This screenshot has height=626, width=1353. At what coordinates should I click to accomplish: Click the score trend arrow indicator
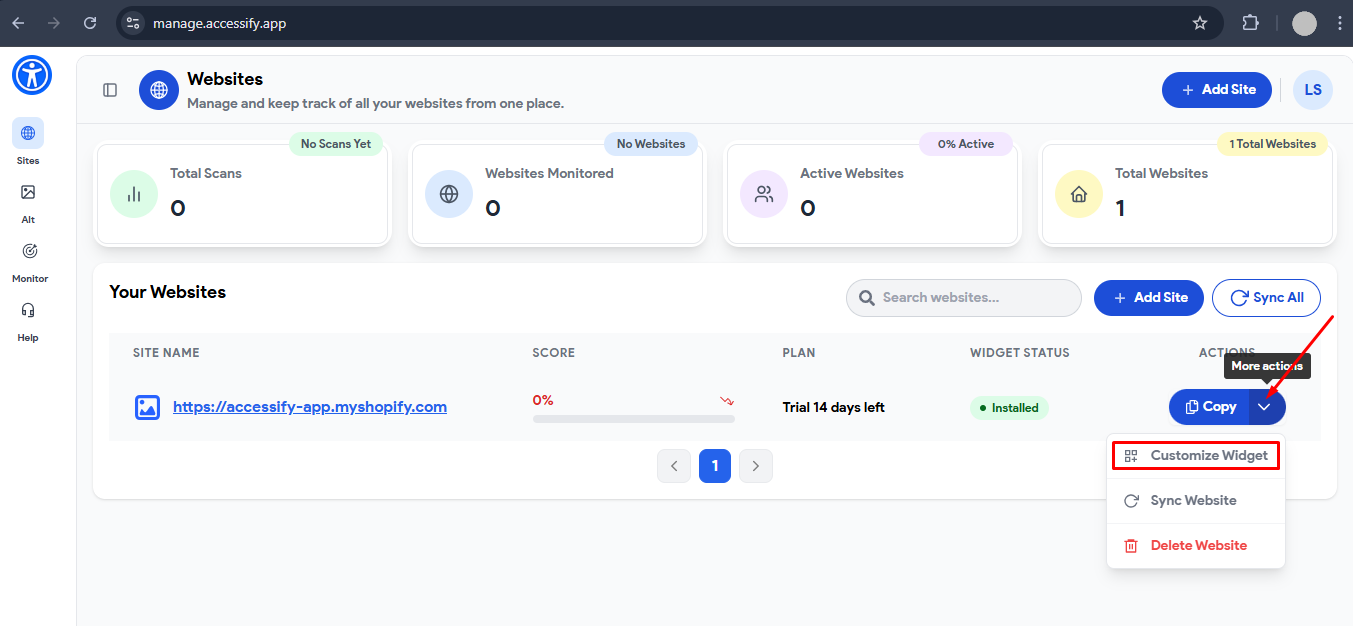tap(726, 399)
